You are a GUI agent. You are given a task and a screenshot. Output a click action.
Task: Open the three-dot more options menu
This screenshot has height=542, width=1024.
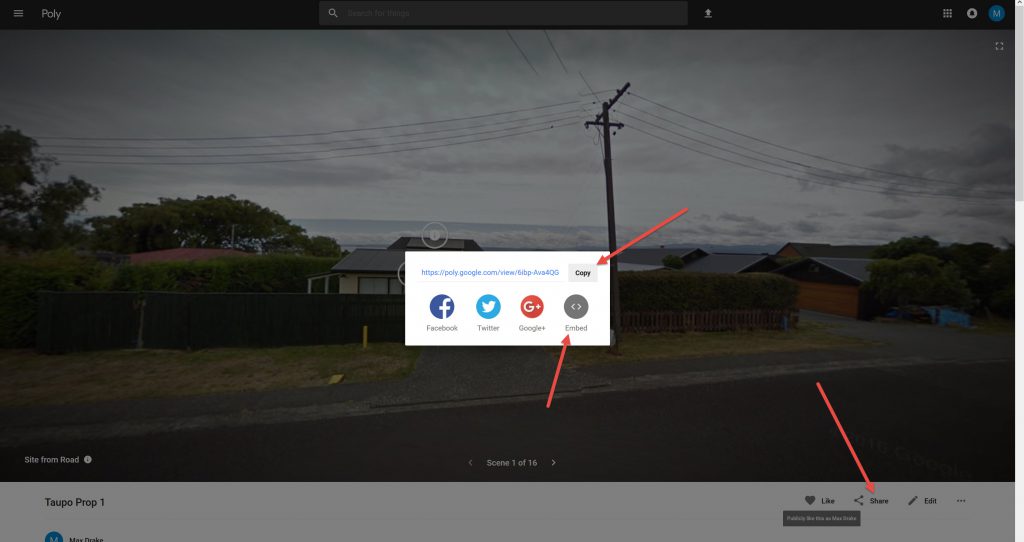tap(961, 501)
